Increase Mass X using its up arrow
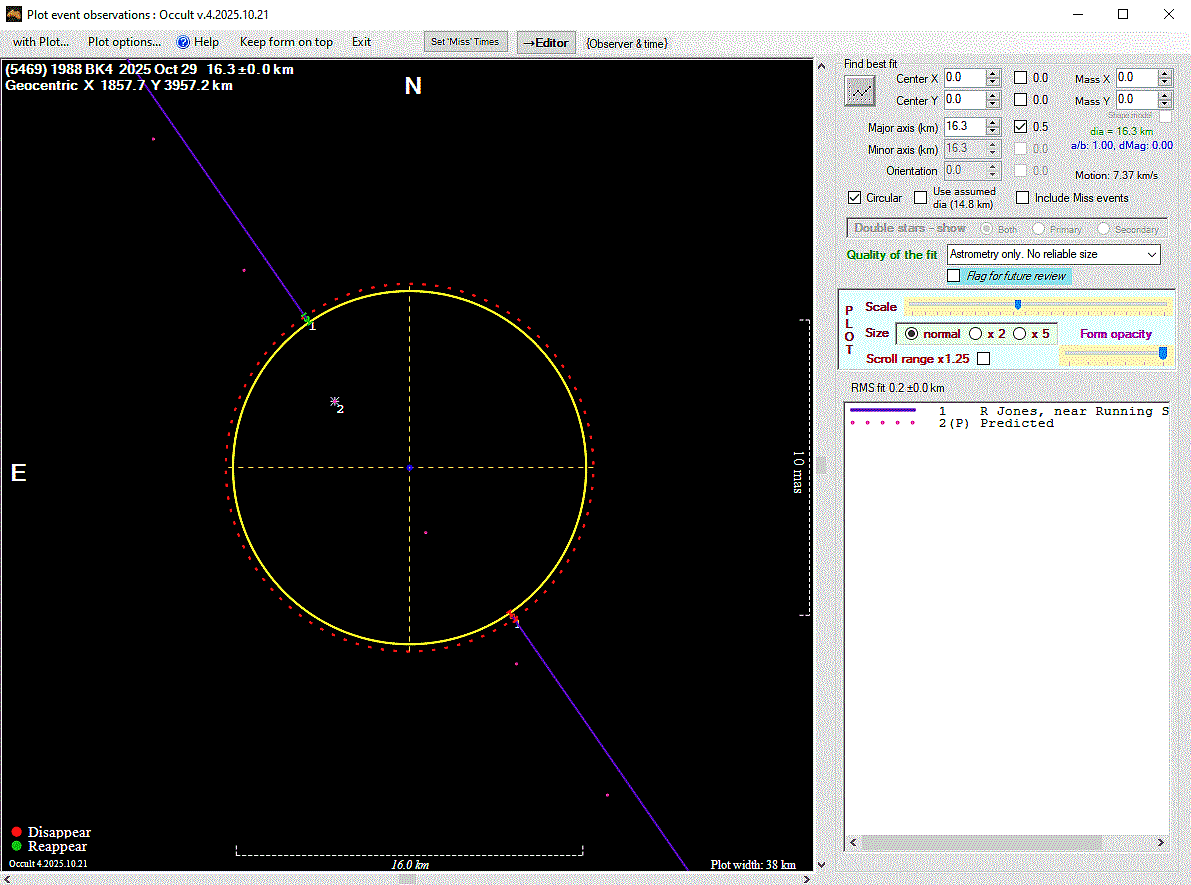This screenshot has width=1191, height=885. [1164, 73]
